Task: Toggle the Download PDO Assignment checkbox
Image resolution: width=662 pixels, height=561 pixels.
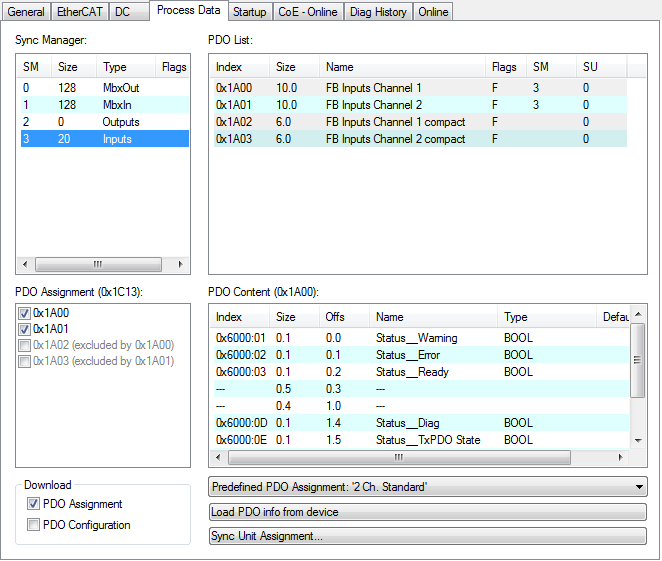Action: click(33, 504)
